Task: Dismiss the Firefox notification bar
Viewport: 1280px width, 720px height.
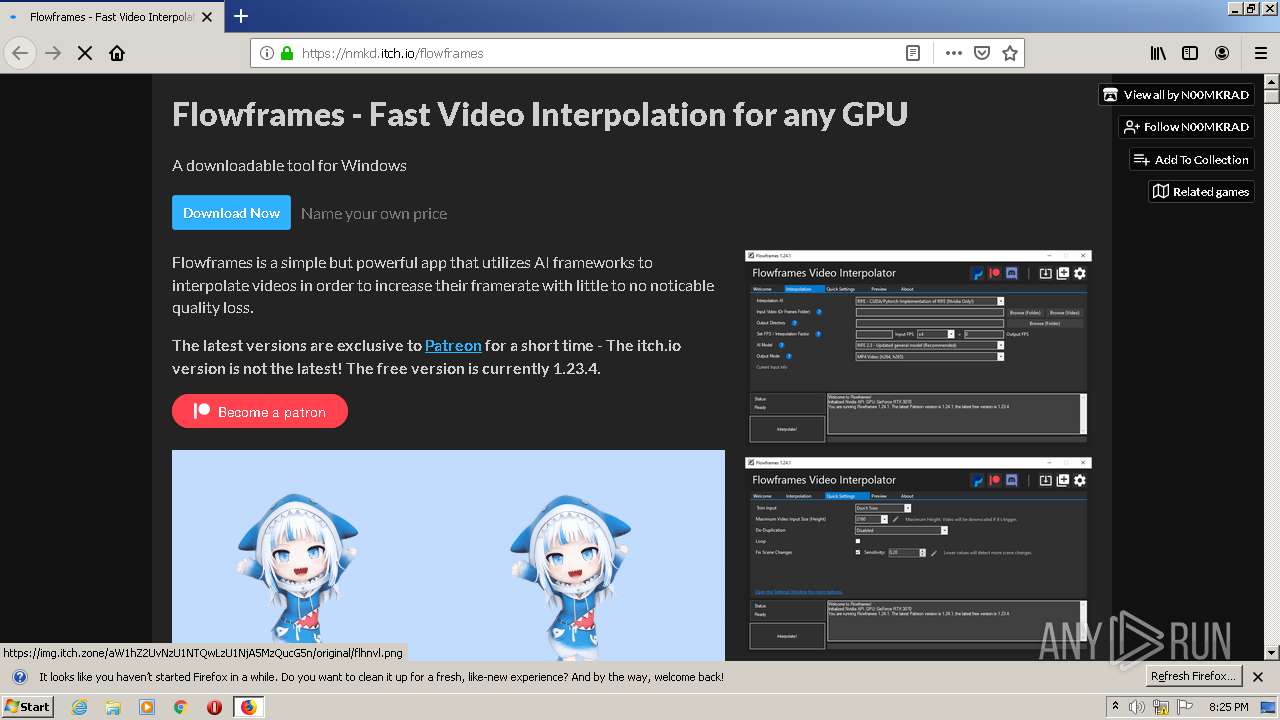Action: [1258, 677]
